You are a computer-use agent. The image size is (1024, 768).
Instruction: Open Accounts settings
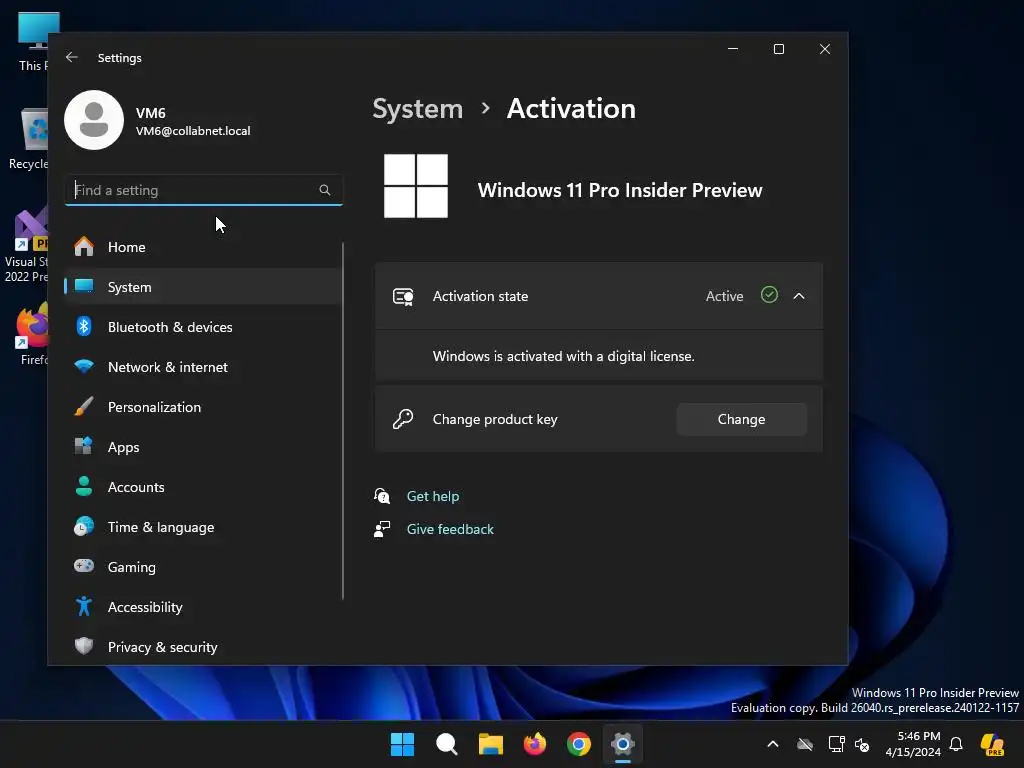203,487
